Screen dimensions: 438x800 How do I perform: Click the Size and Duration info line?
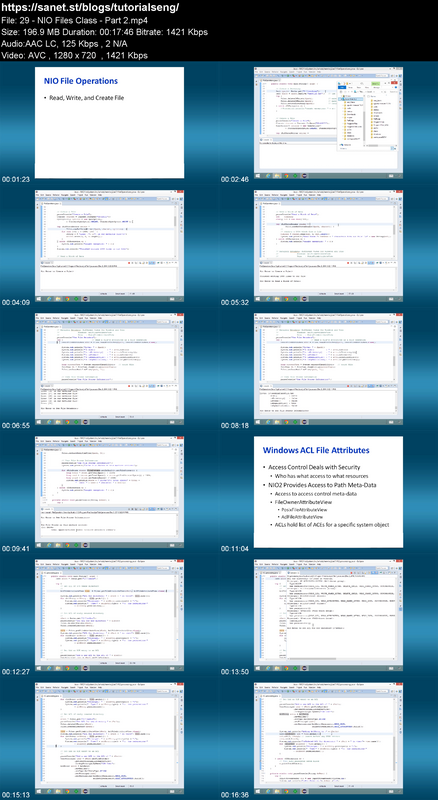click(104, 32)
